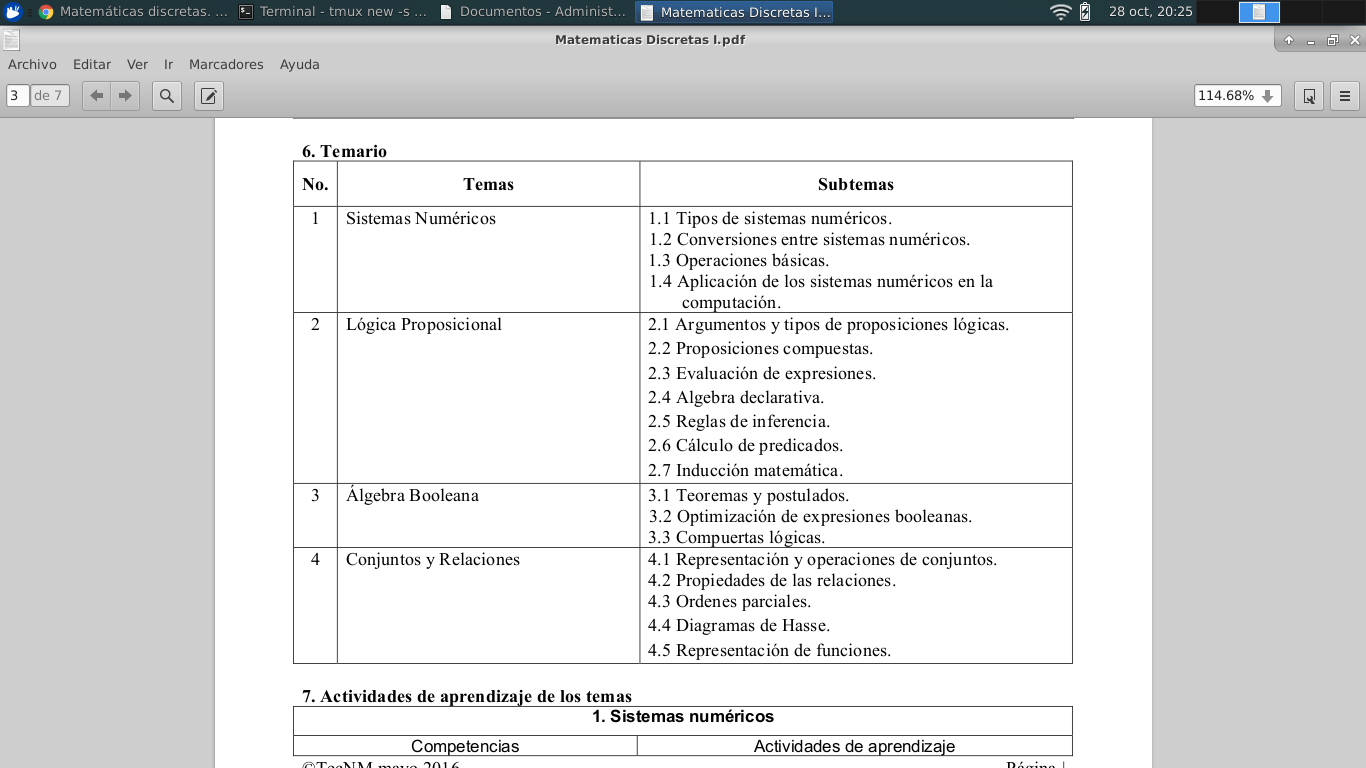Switch to Documentos file manager taskbar window

532,12
